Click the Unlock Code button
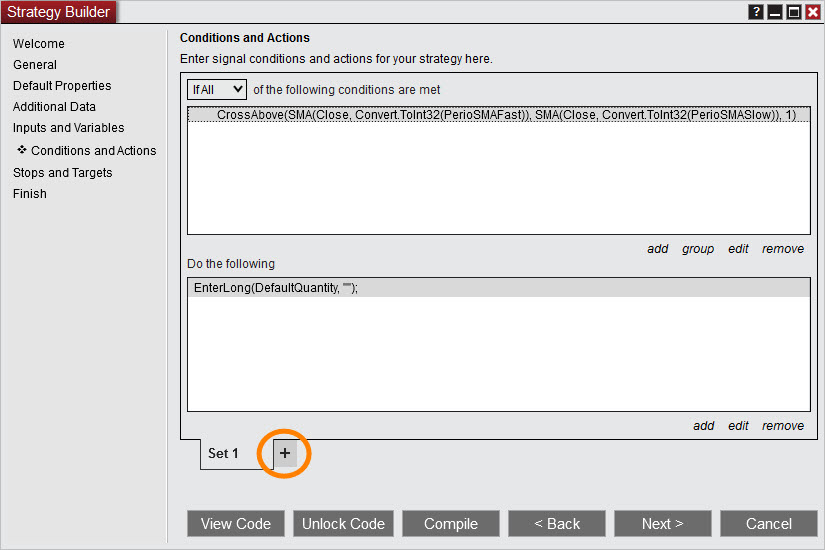Viewport: 825px width, 550px height. click(x=344, y=524)
